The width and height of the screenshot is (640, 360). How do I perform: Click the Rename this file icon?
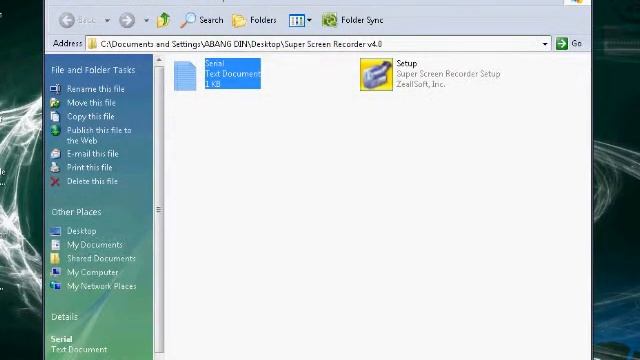point(55,89)
